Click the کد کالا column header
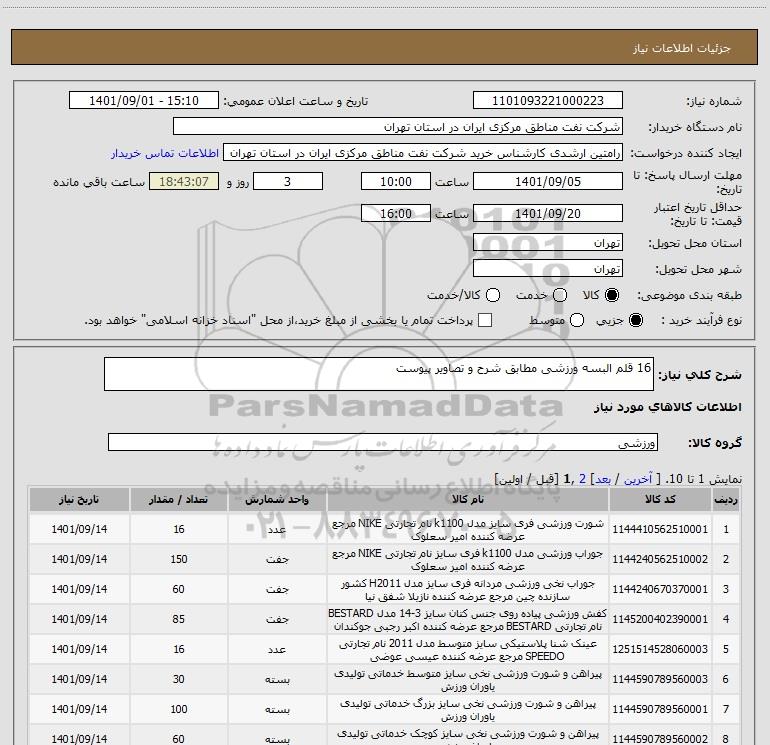The image size is (770, 745). click(x=660, y=500)
